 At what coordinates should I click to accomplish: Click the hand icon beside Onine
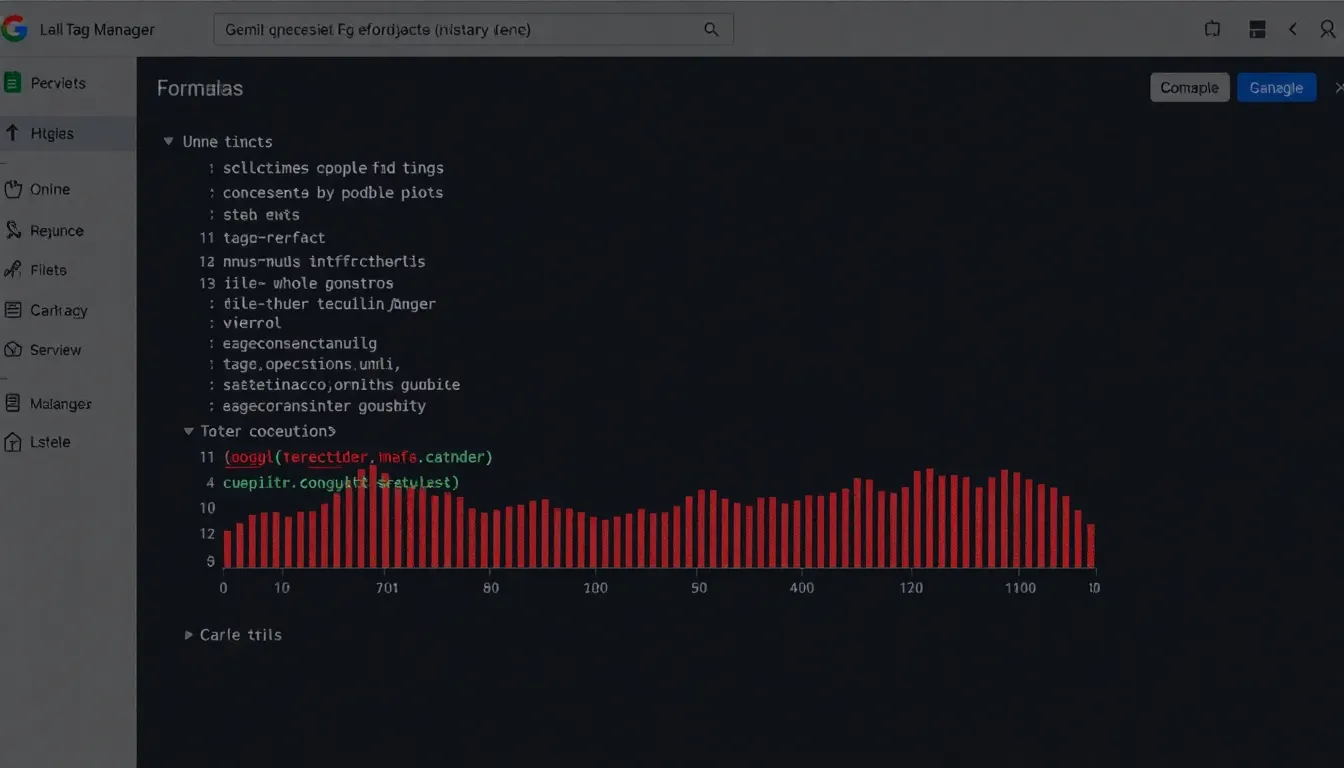point(13,189)
